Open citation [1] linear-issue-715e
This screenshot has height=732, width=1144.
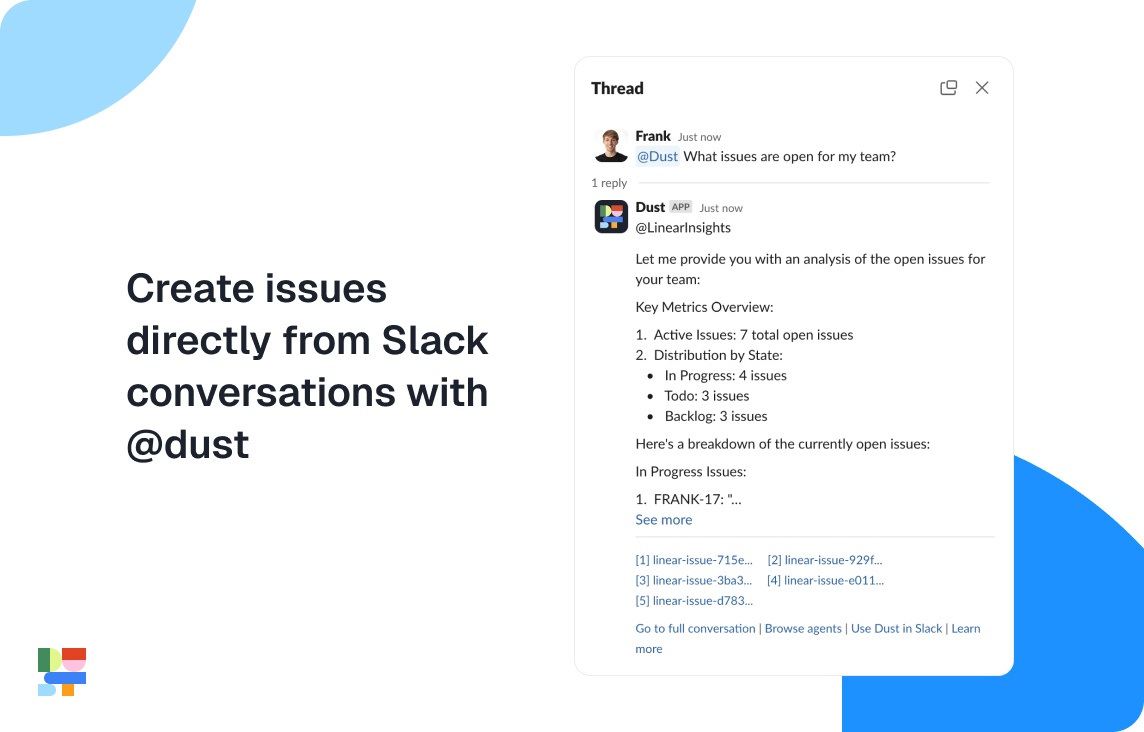pos(694,559)
